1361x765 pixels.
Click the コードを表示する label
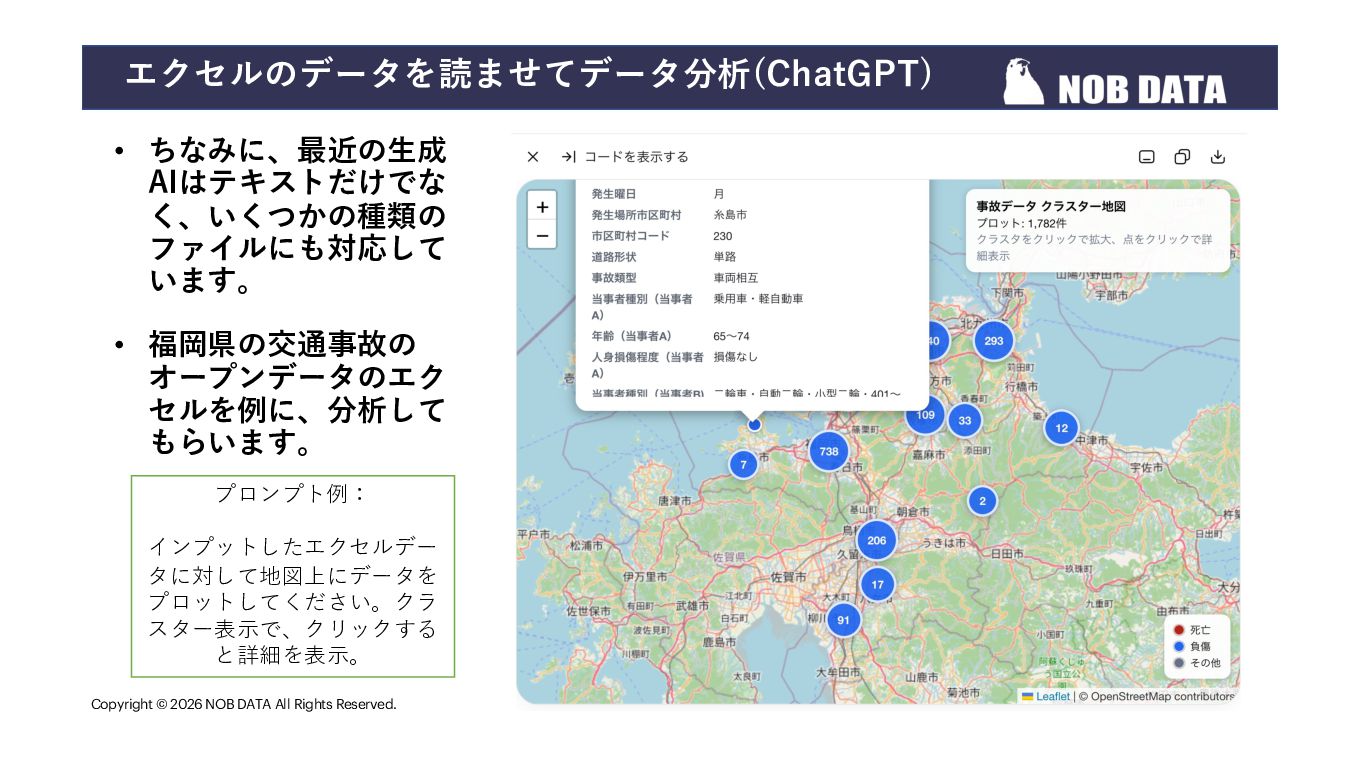point(636,157)
